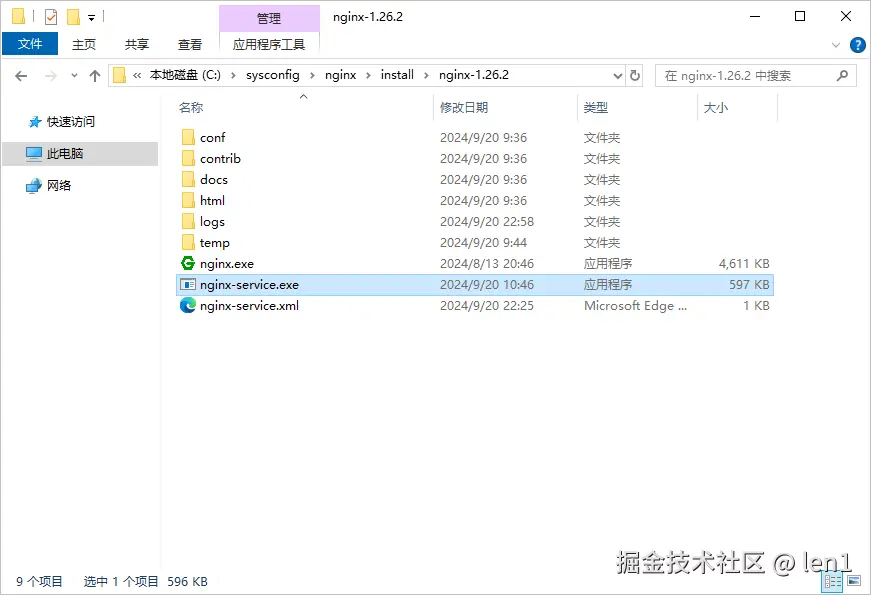871x595 pixels.
Task: Click the search magnifier icon
Action: click(x=842, y=75)
